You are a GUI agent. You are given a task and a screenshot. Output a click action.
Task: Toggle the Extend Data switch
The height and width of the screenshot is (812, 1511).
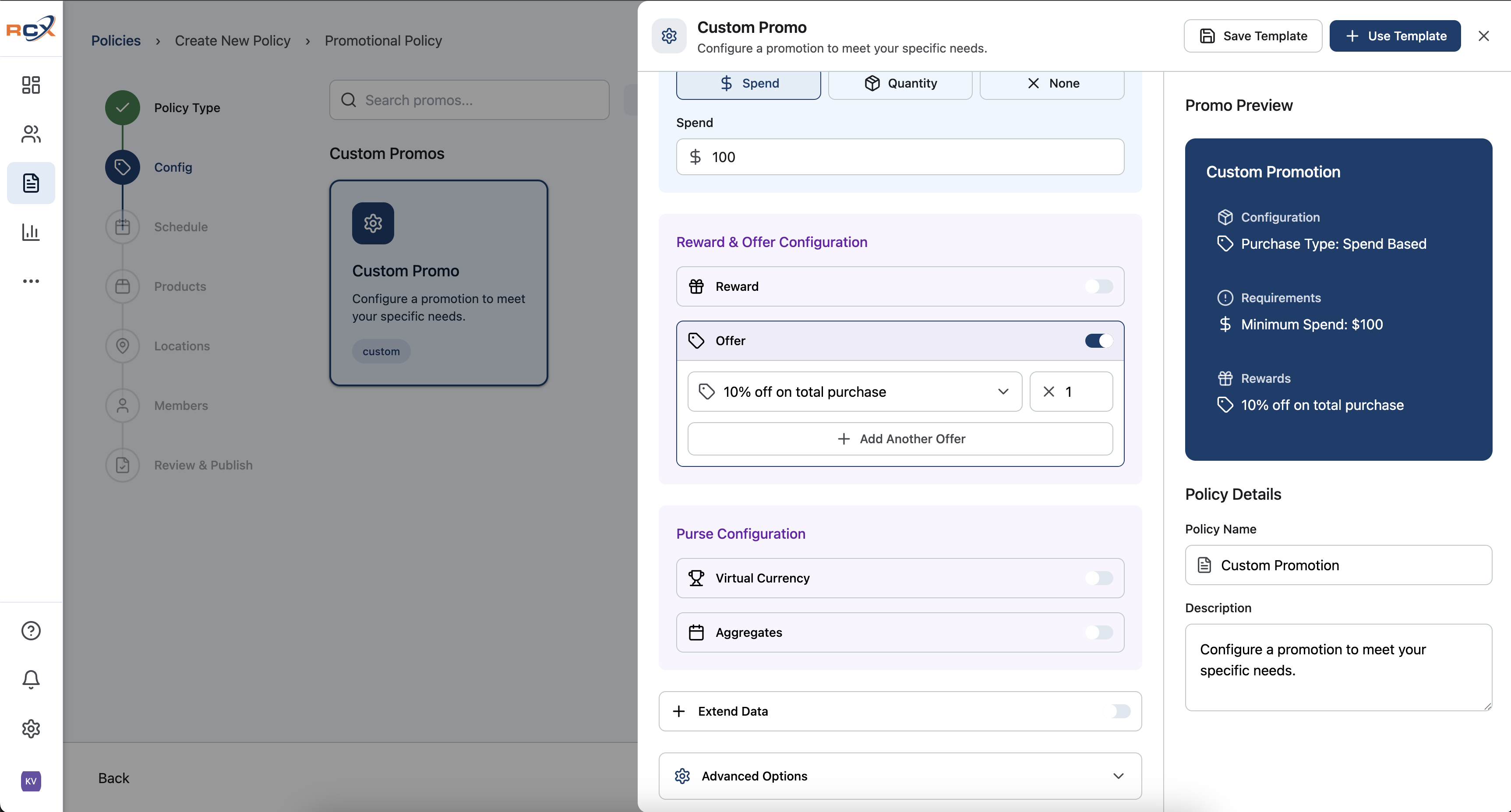pos(1120,711)
